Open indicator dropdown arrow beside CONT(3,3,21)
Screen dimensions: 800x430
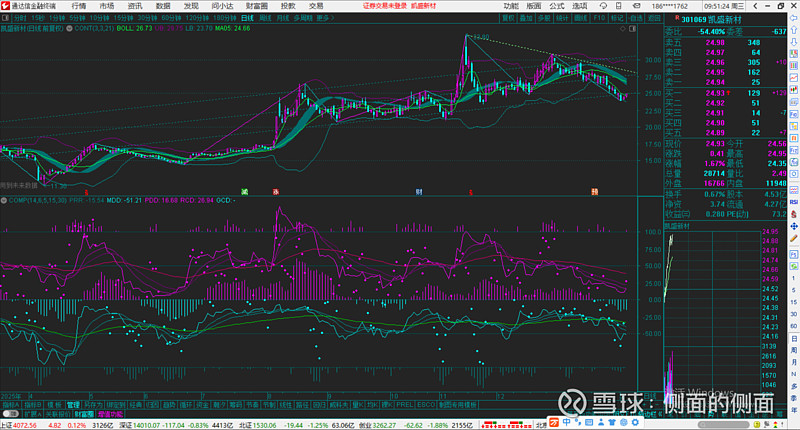[x=69, y=29]
